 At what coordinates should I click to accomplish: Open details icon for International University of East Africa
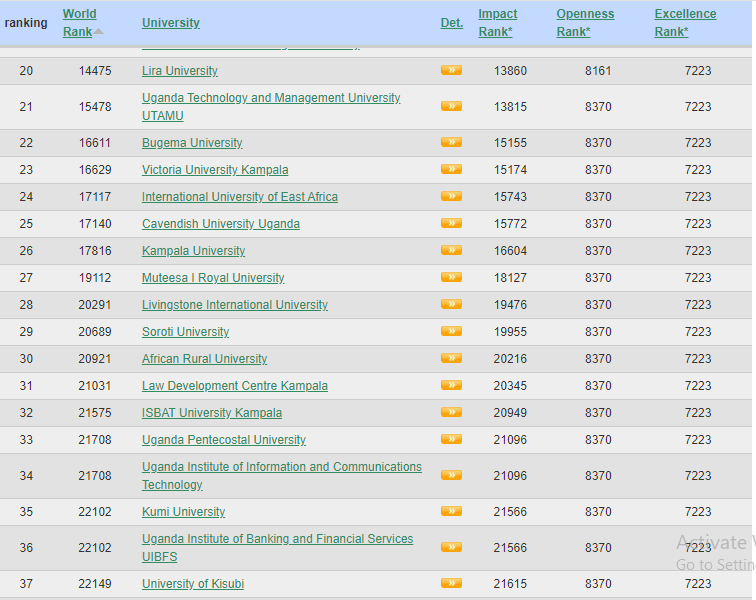coord(451,196)
